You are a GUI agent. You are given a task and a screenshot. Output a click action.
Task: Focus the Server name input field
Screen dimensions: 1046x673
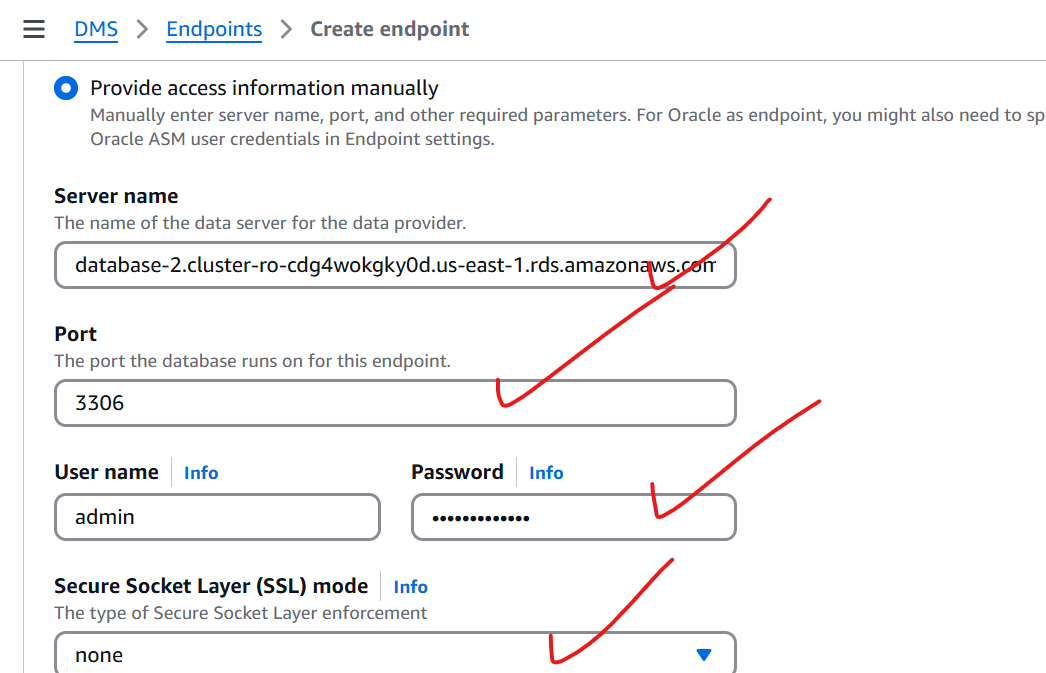[395, 265]
